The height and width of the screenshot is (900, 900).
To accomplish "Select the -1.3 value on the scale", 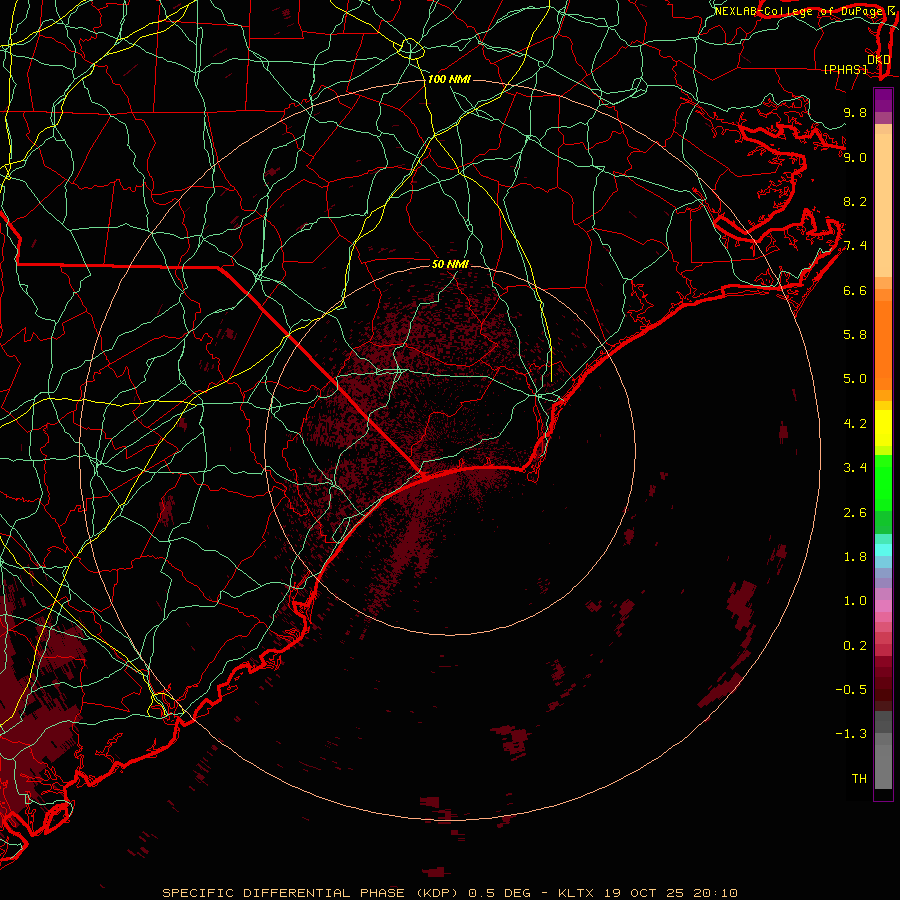I will click(851, 734).
